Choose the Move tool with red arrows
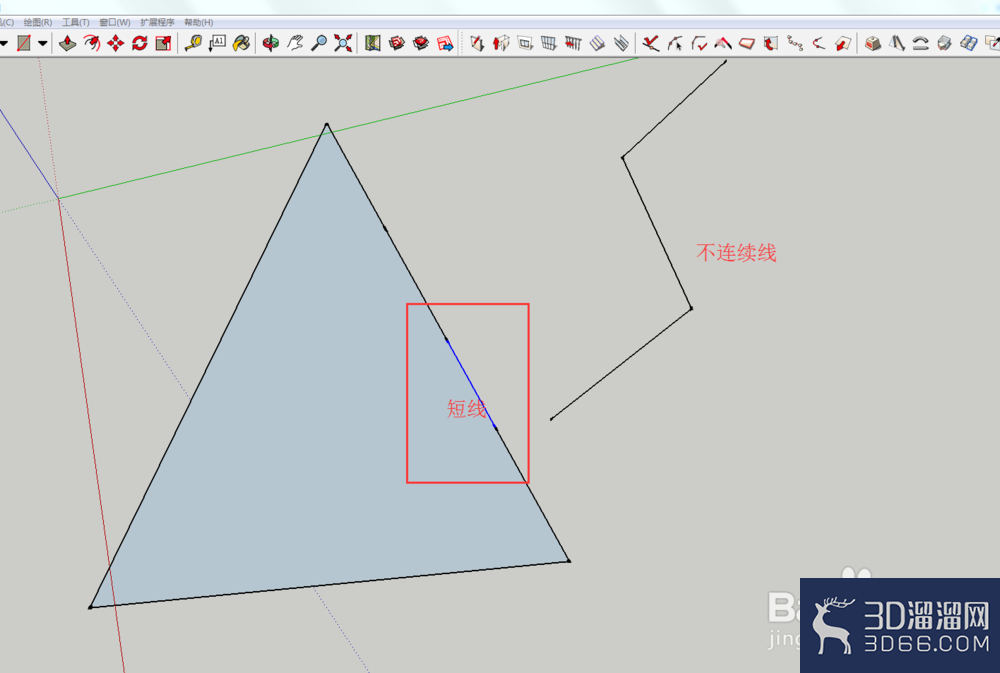Screen dimensions: 1000x673 click(115, 43)
